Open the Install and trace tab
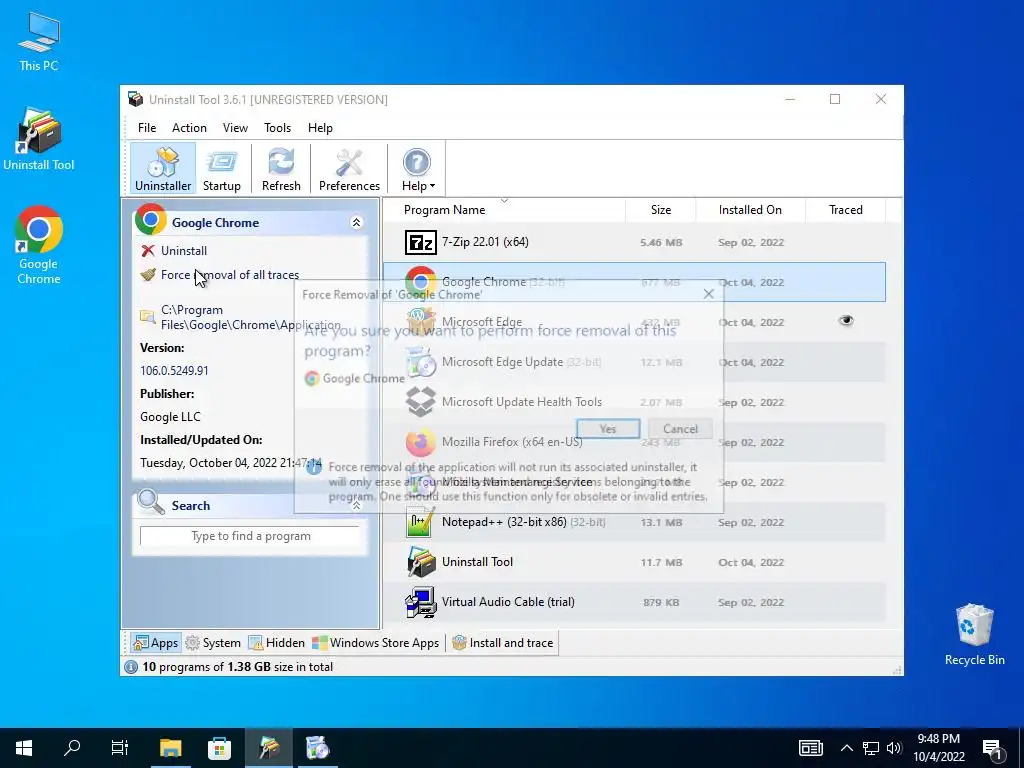 coord(503,643)
